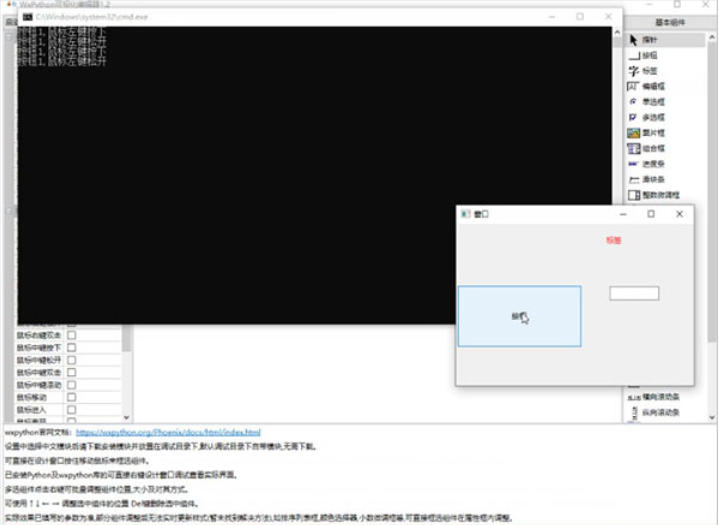
Task: Select the 指针 pointer tool in component list
Action: click(666, 40)
